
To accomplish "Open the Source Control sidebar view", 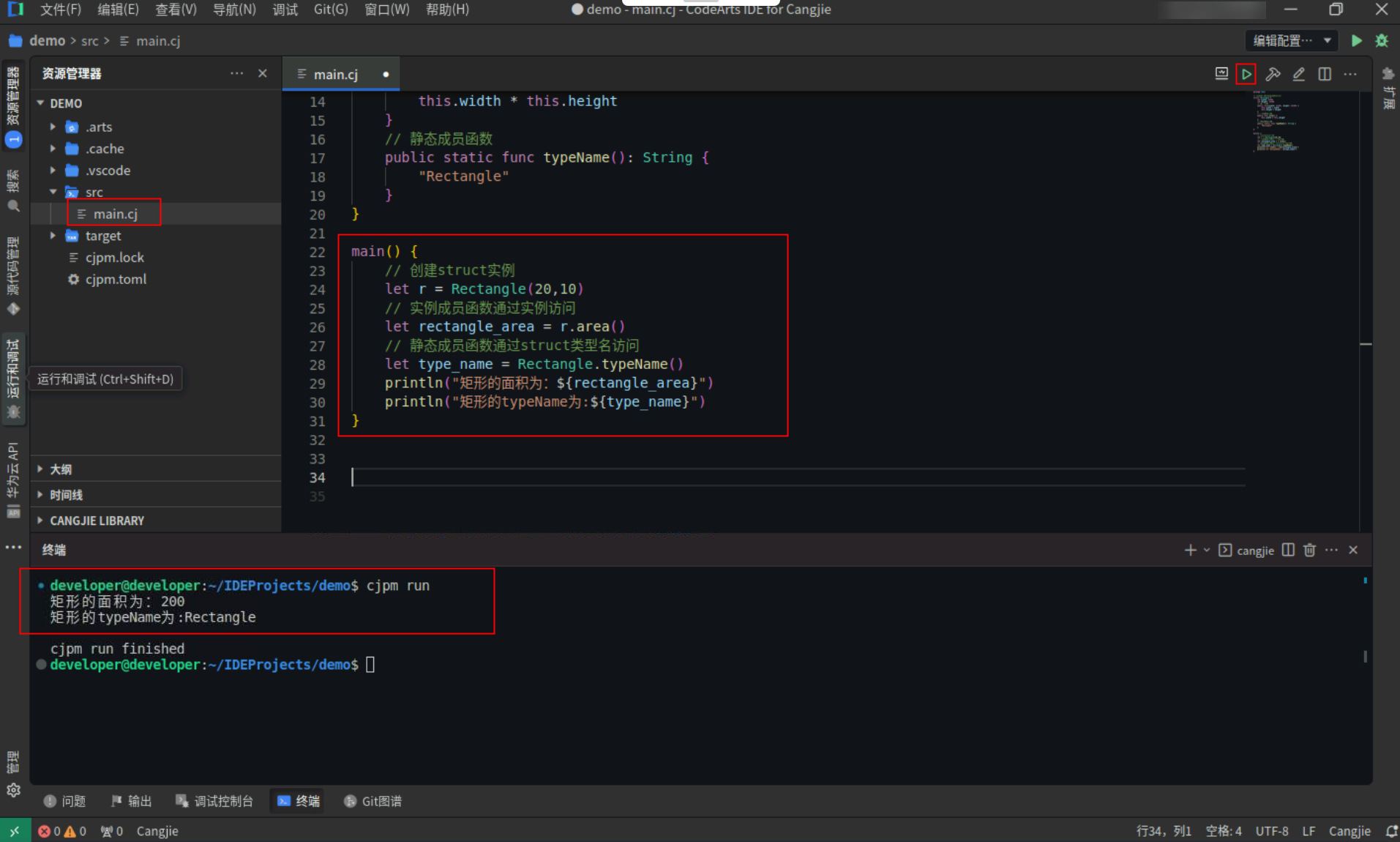I will (x=13, y=277).
